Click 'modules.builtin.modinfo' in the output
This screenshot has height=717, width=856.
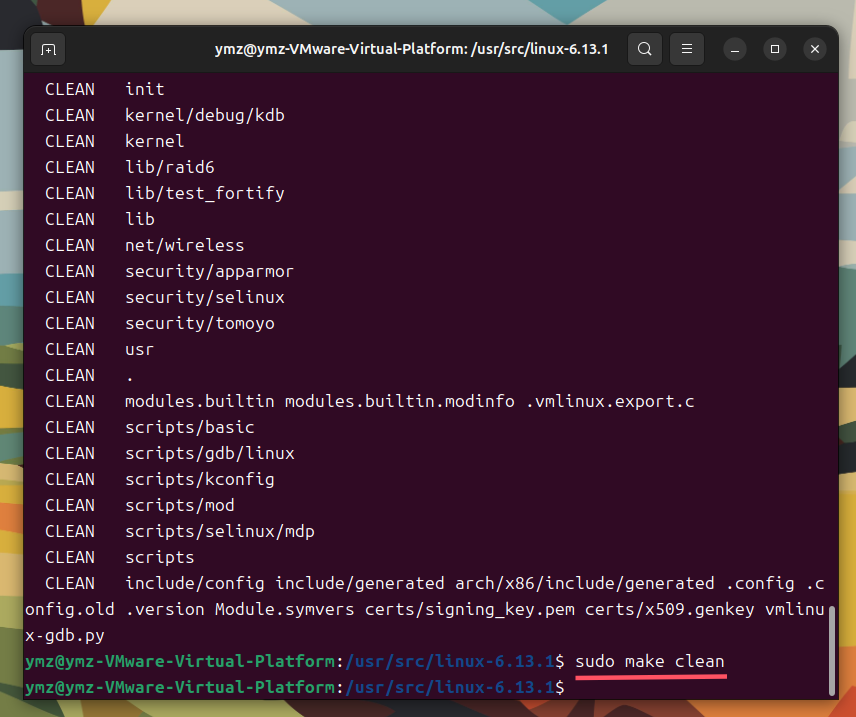pos(400,401)
